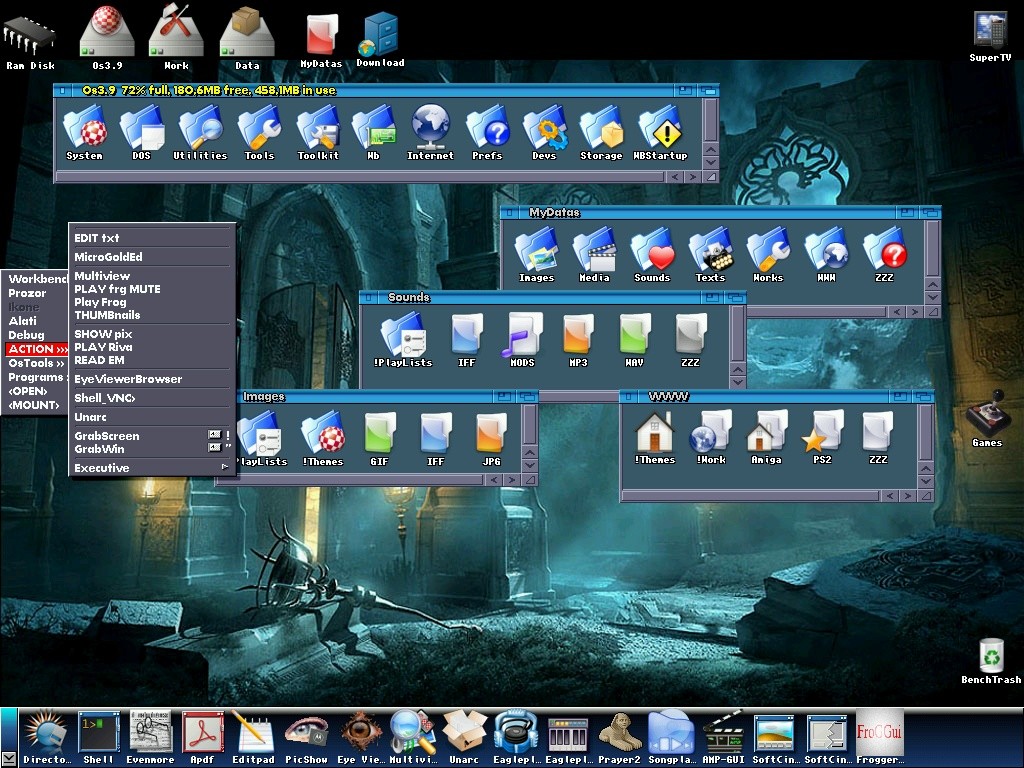Viewport: 1024px width, 768px height.
Task: Select the Texts folder in MyDatas window
Action: tap(711, 255)
